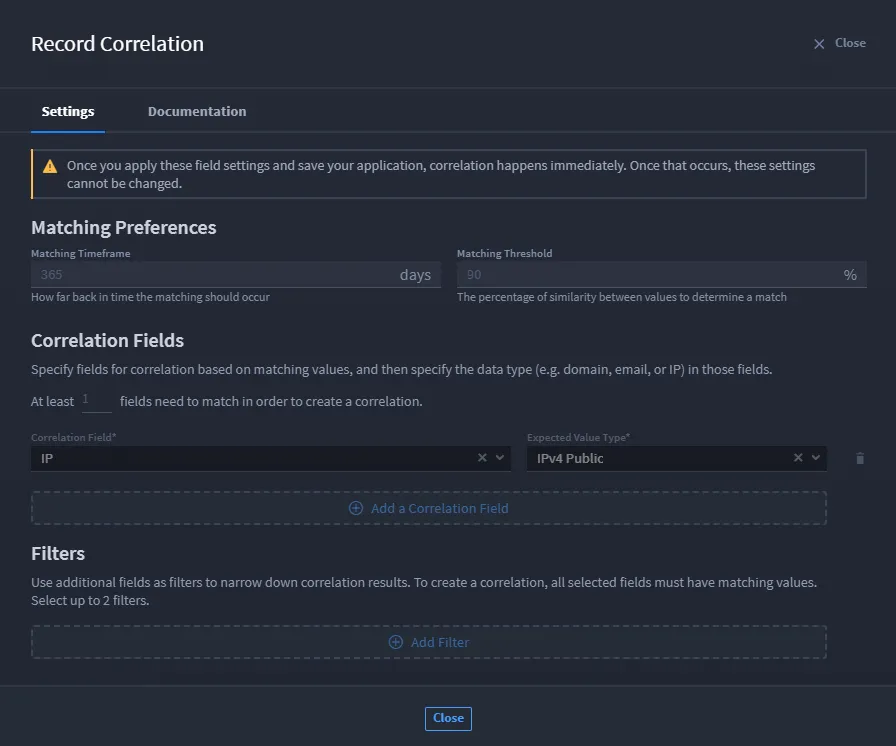Switch to the Settings tab
896x746 pixels.
[x=68, y=111]
